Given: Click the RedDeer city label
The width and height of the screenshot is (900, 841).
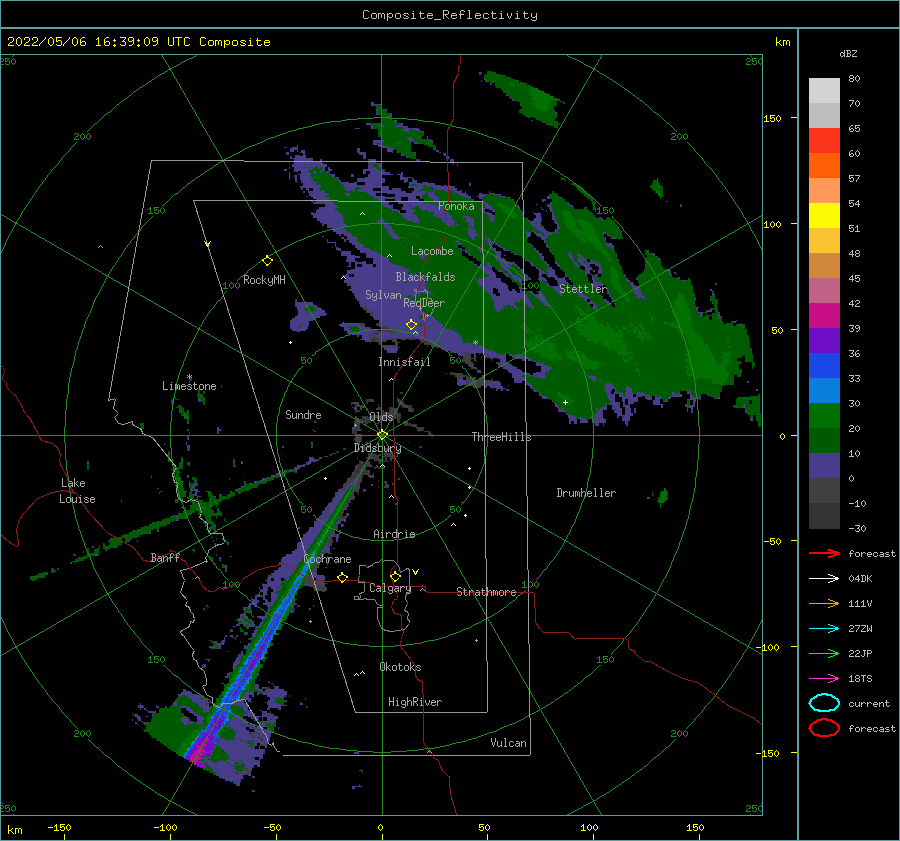Looking at the screenshot, I should [x=424, y=303].
